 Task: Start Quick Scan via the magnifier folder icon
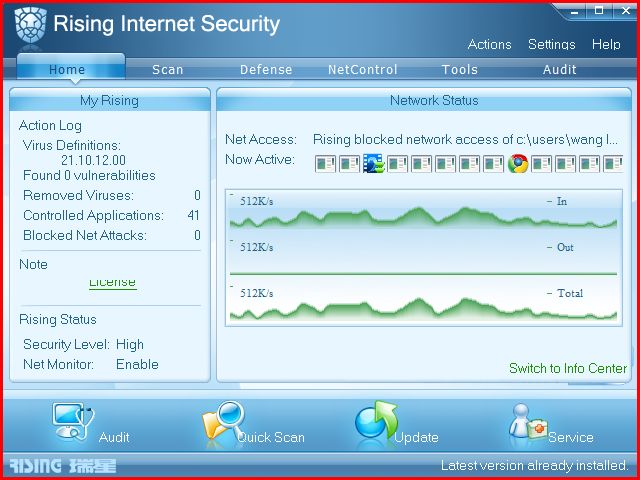[x=223, y=420]
